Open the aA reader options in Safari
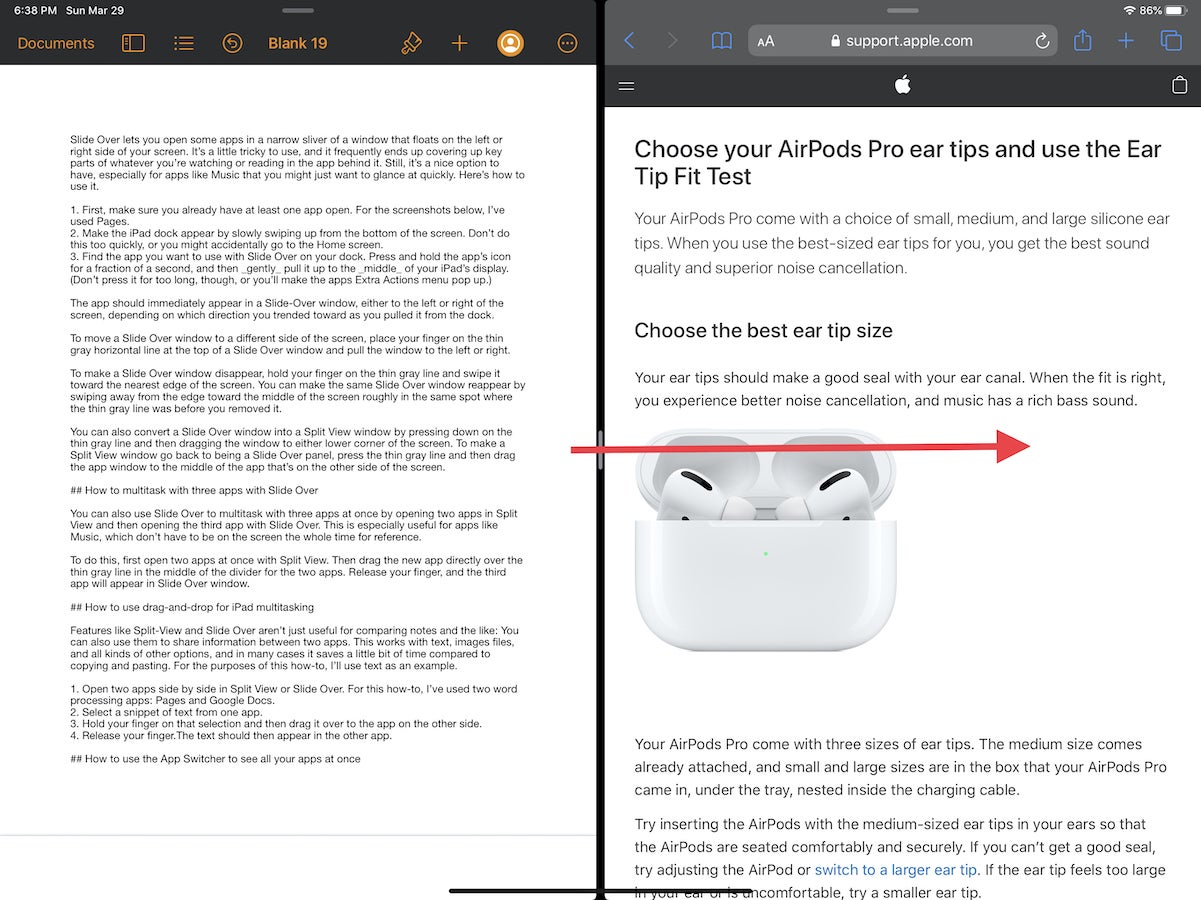Image resolution: width=1201 pixels, height=900 pixels. (x=766, y=42)
